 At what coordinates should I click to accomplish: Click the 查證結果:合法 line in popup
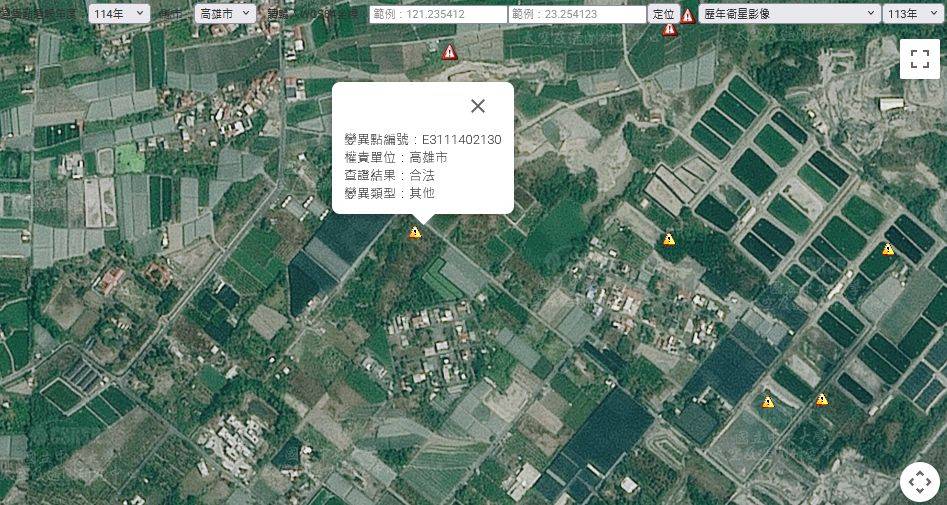tap(388, 175)
